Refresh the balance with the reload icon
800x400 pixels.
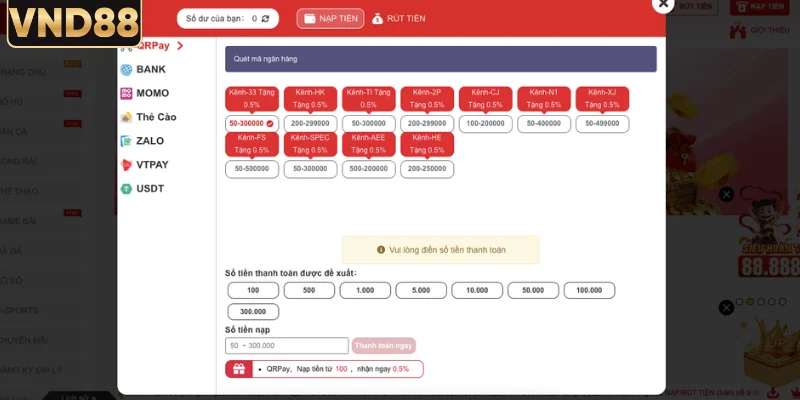pyautogui.click(x=265, y=19)
